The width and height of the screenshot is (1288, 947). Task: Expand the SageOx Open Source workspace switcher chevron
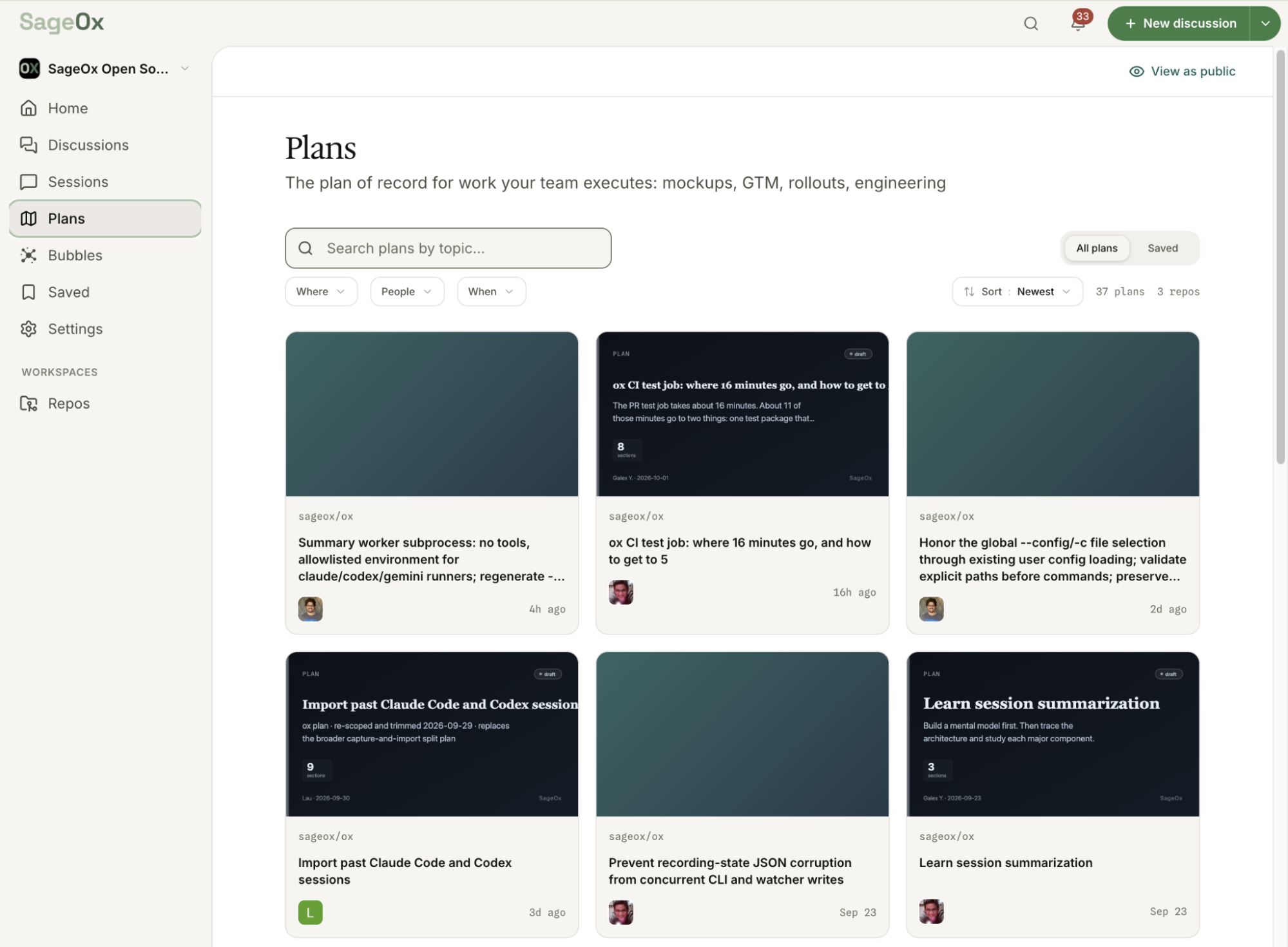click(185, 68)
